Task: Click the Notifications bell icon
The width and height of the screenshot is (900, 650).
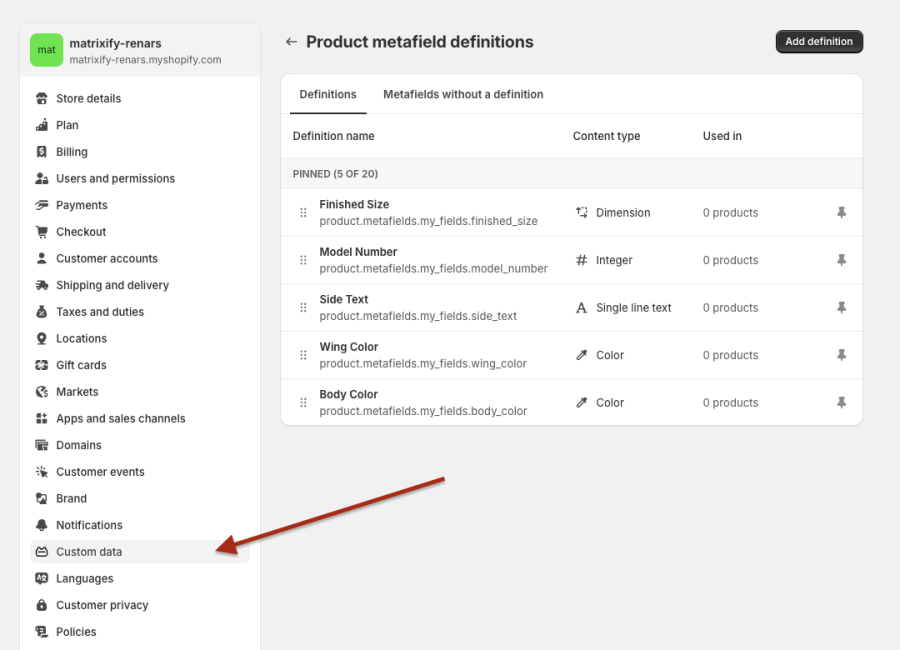Action: 39,524
